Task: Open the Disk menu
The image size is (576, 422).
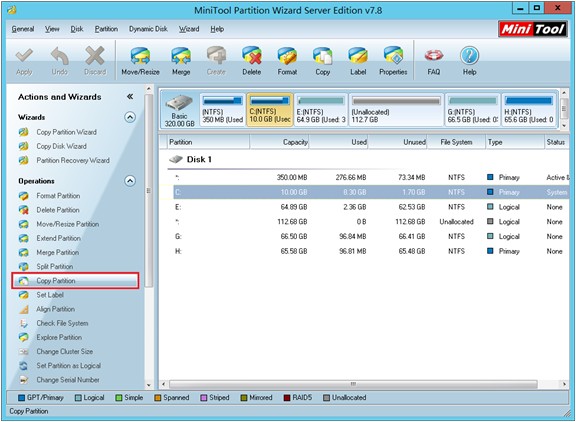Action: (77, 29)
